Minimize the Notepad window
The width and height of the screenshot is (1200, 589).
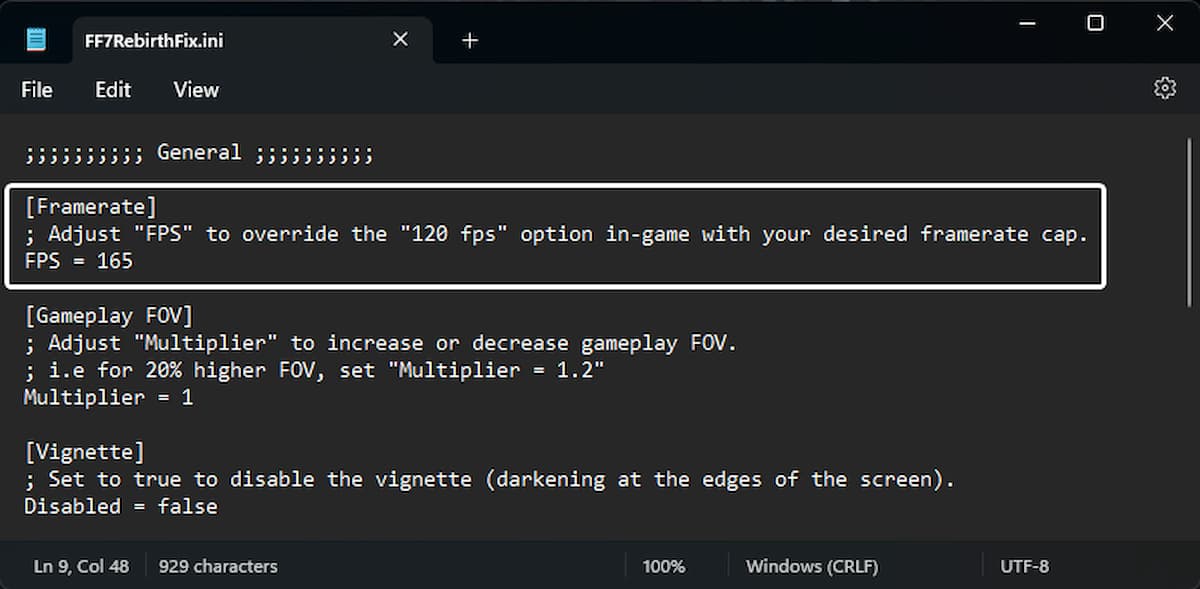tap(1025, 23)
